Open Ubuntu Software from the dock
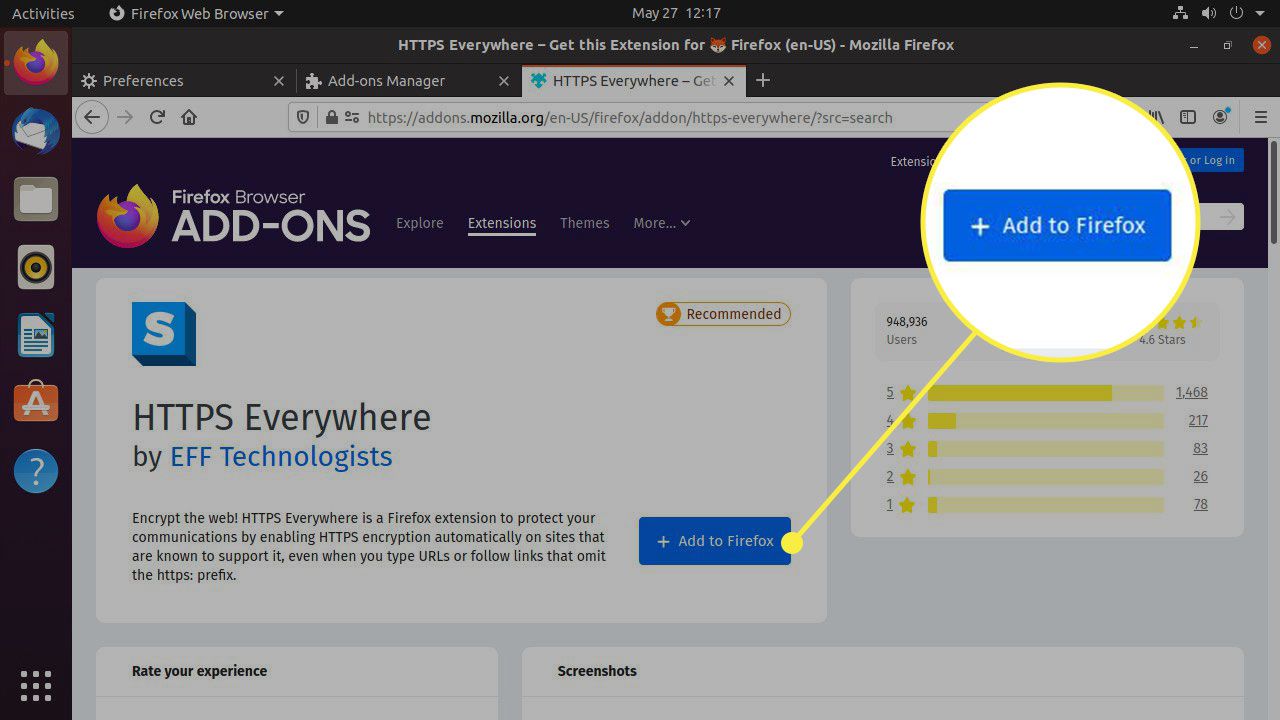Image resolution: width=1280 pixels, height=720 pixels. pos(36,402)
